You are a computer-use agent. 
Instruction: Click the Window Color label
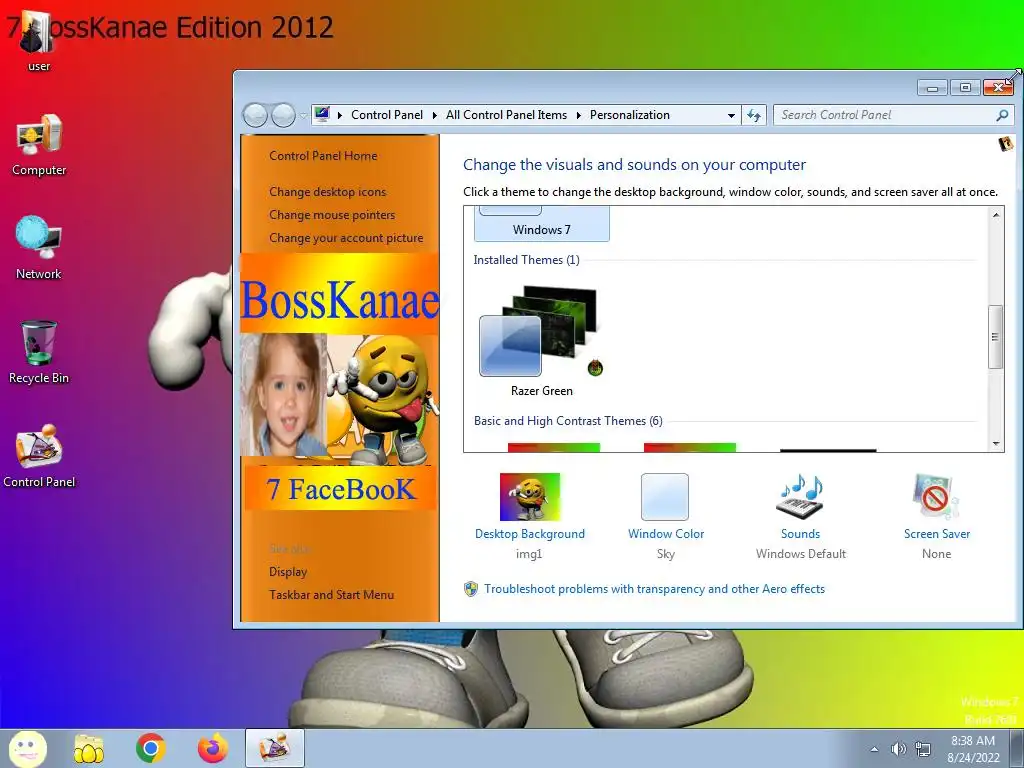coord(665,534)
